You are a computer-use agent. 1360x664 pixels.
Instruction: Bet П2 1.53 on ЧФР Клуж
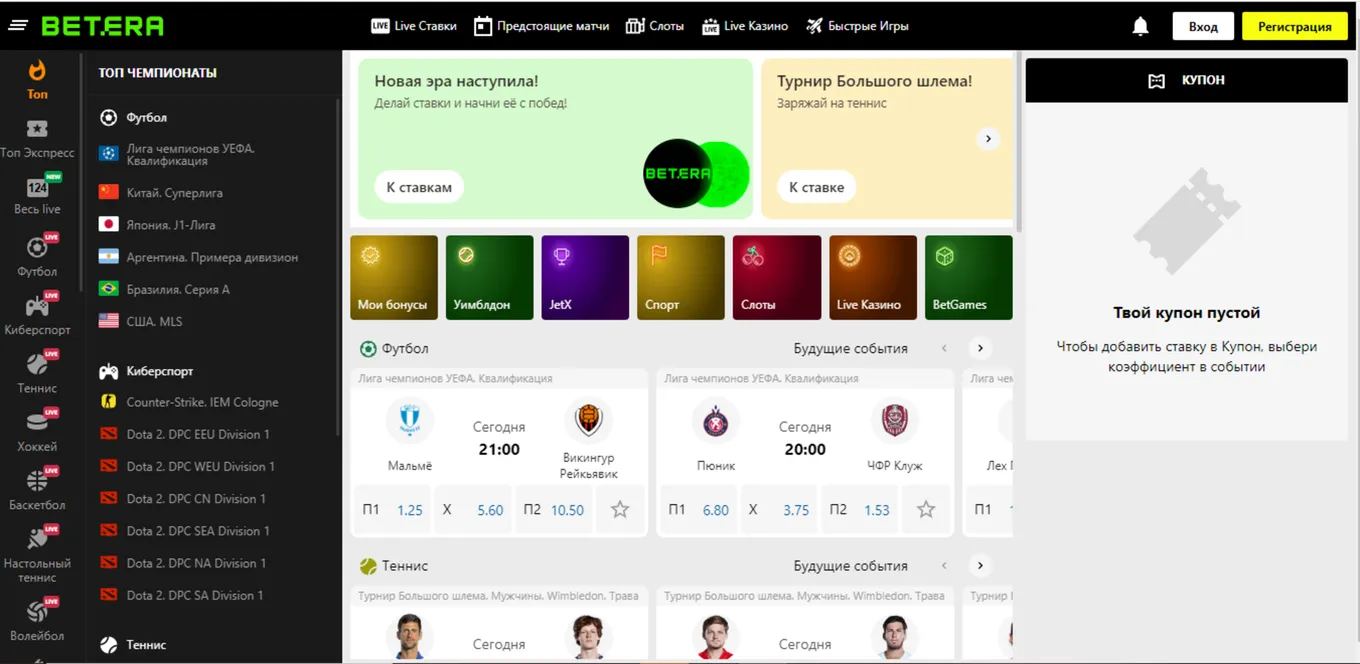[x=860, y=509]
